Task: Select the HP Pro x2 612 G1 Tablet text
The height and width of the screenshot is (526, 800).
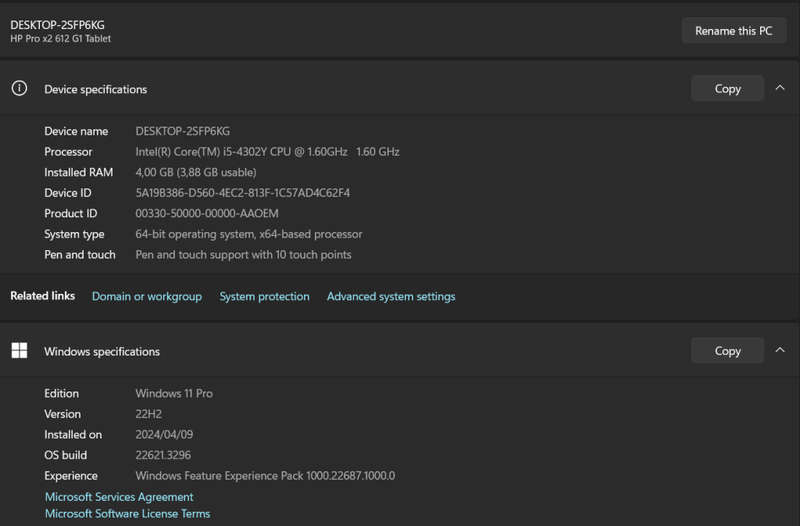Action: tap(60, 39)
